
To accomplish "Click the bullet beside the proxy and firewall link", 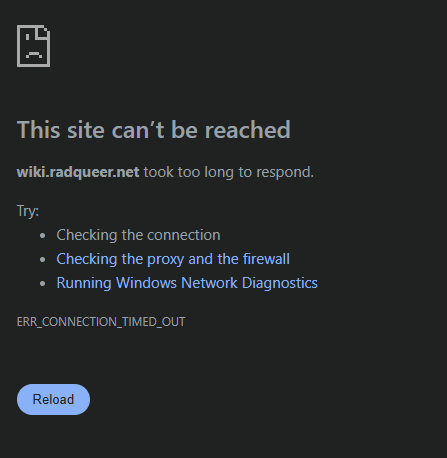I will 42,260.
